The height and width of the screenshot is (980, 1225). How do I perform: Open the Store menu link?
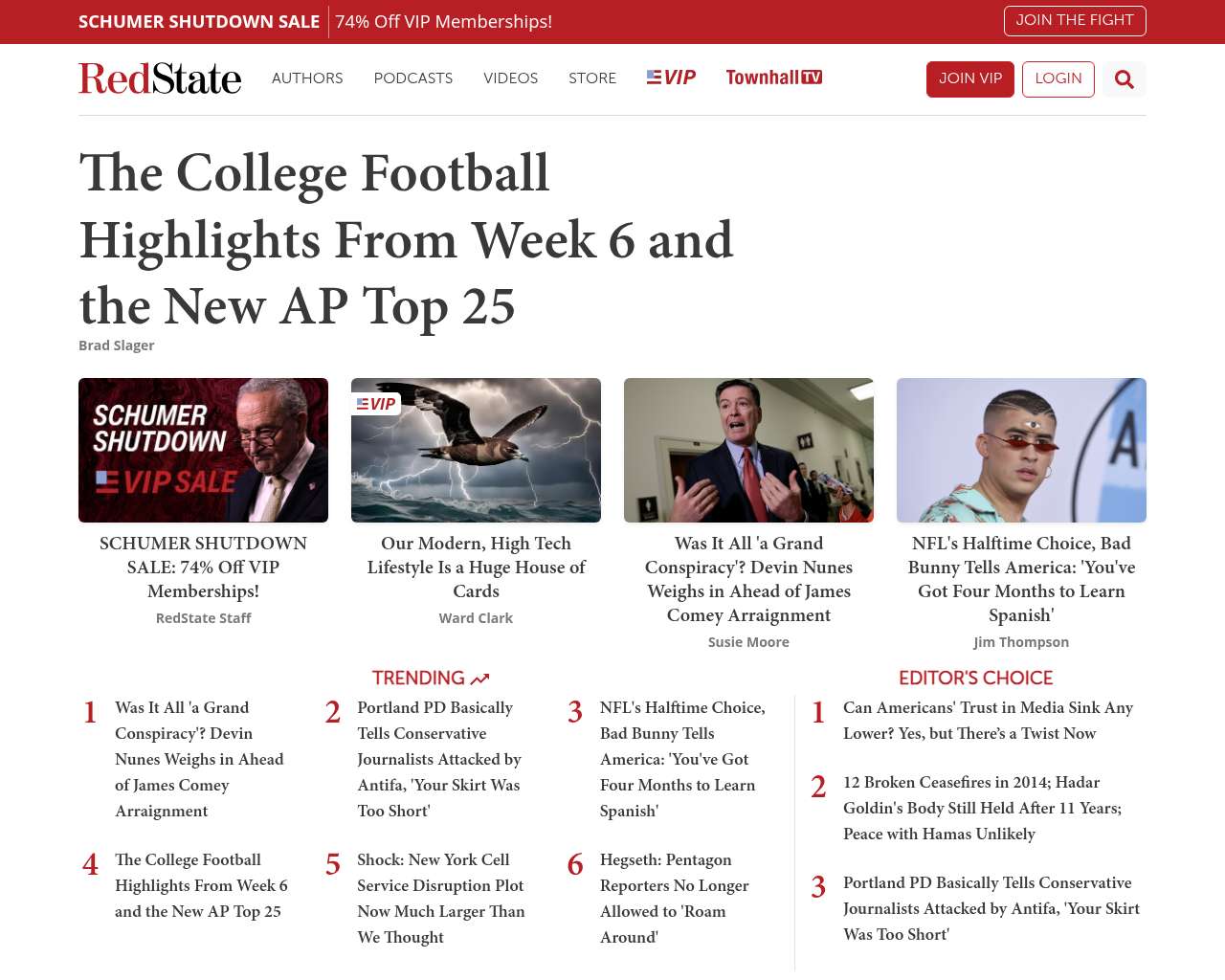click(592, 78)
